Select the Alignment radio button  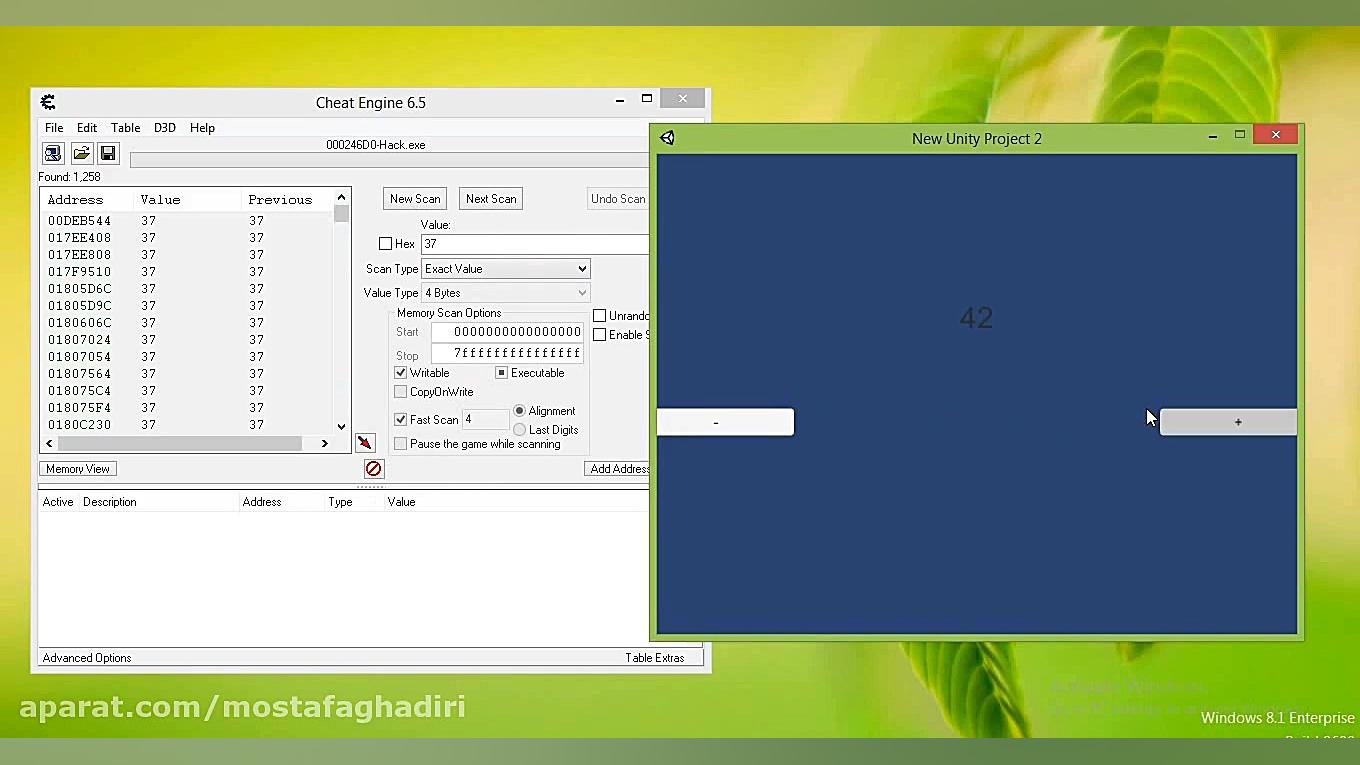[520, 411]
